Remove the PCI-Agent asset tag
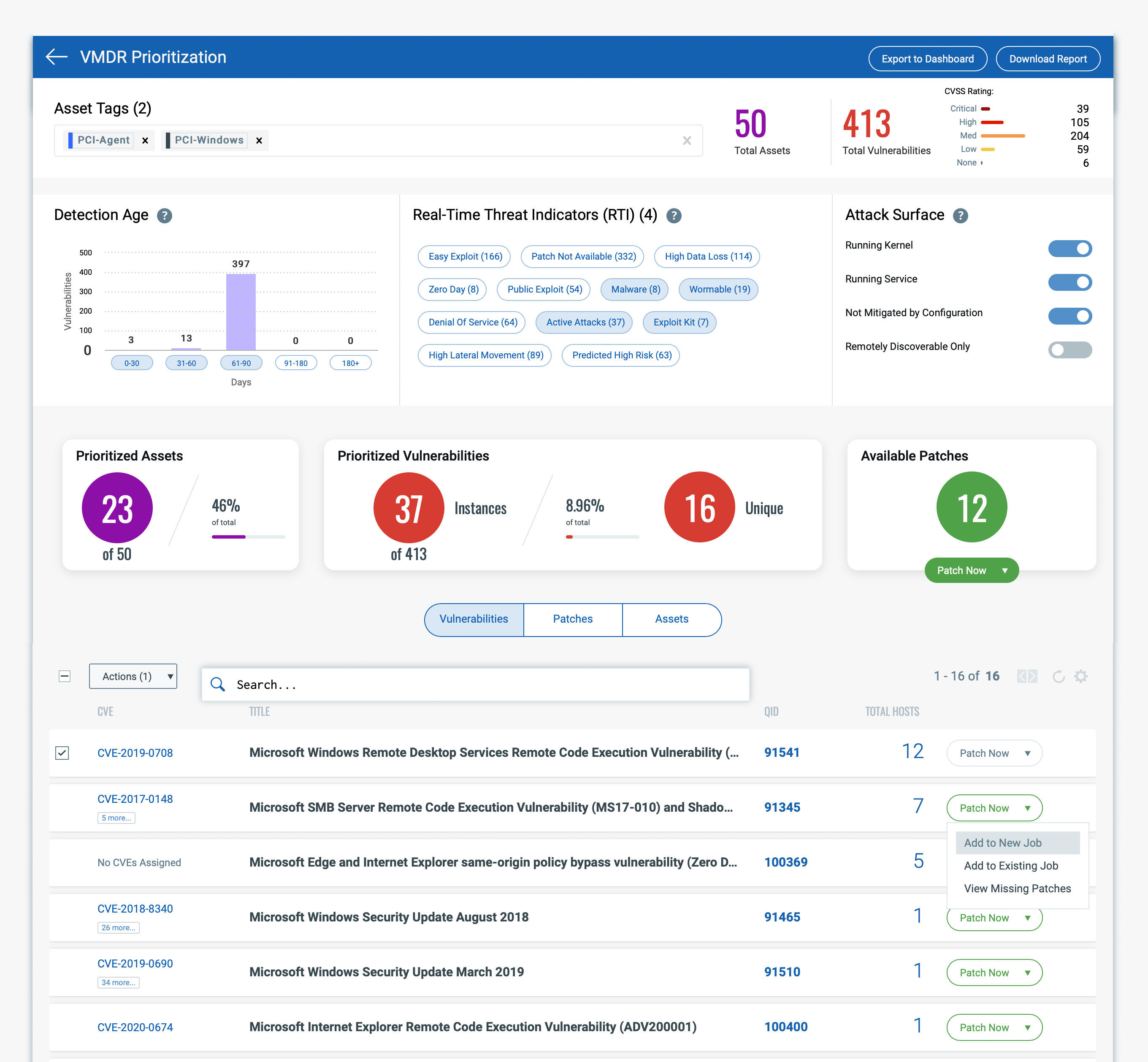 145,141
